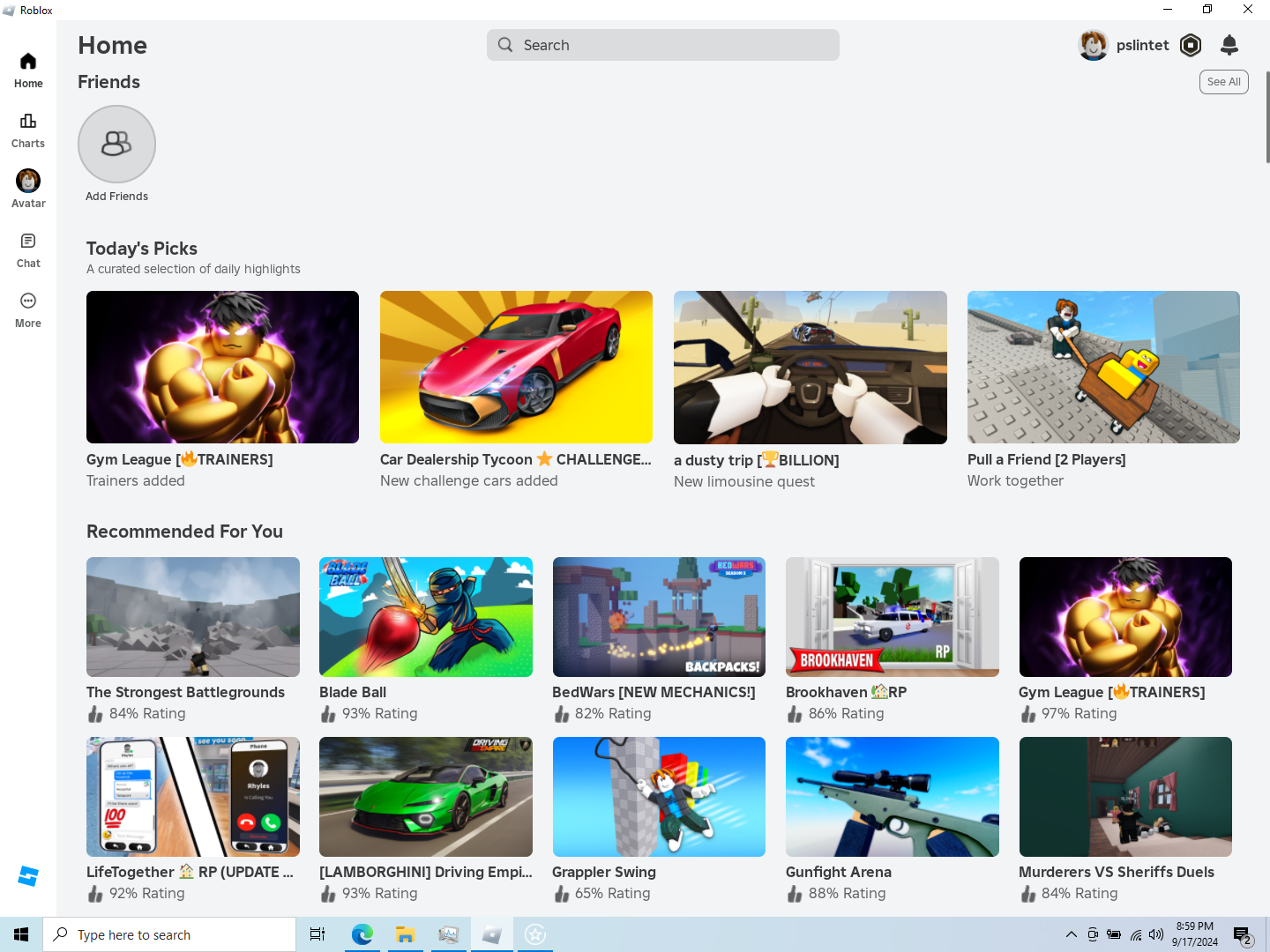Click the Roblox taskbar icon
The width and height of the screenshot is (1270, 952).
tap(492, 934)
